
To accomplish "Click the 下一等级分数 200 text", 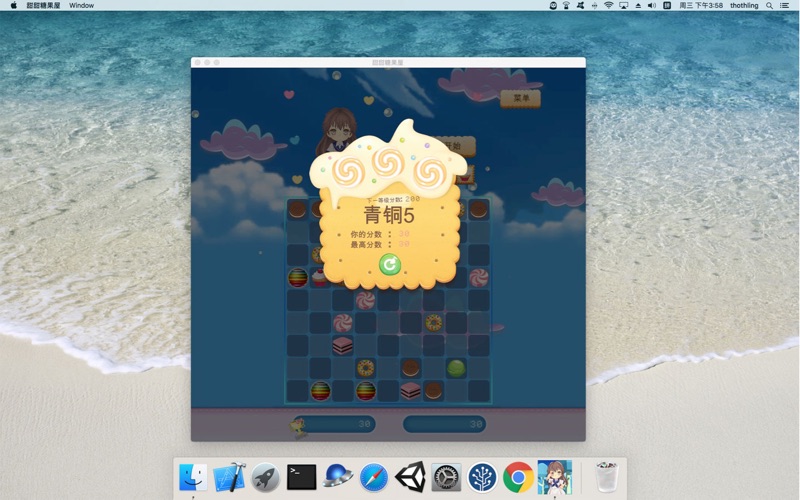I will tap(393, 199).
